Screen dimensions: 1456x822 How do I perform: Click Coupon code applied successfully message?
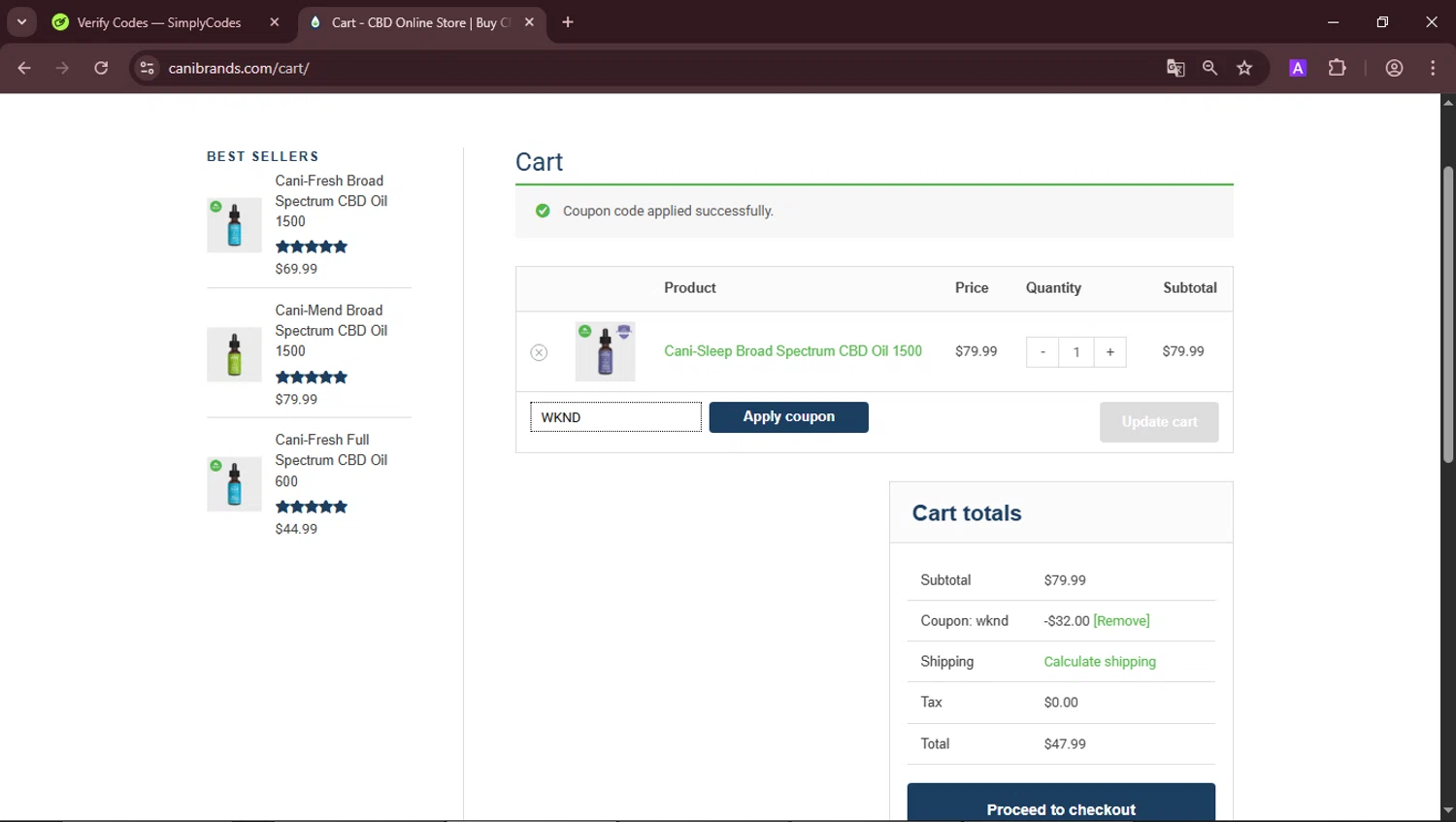pos(668,211)
